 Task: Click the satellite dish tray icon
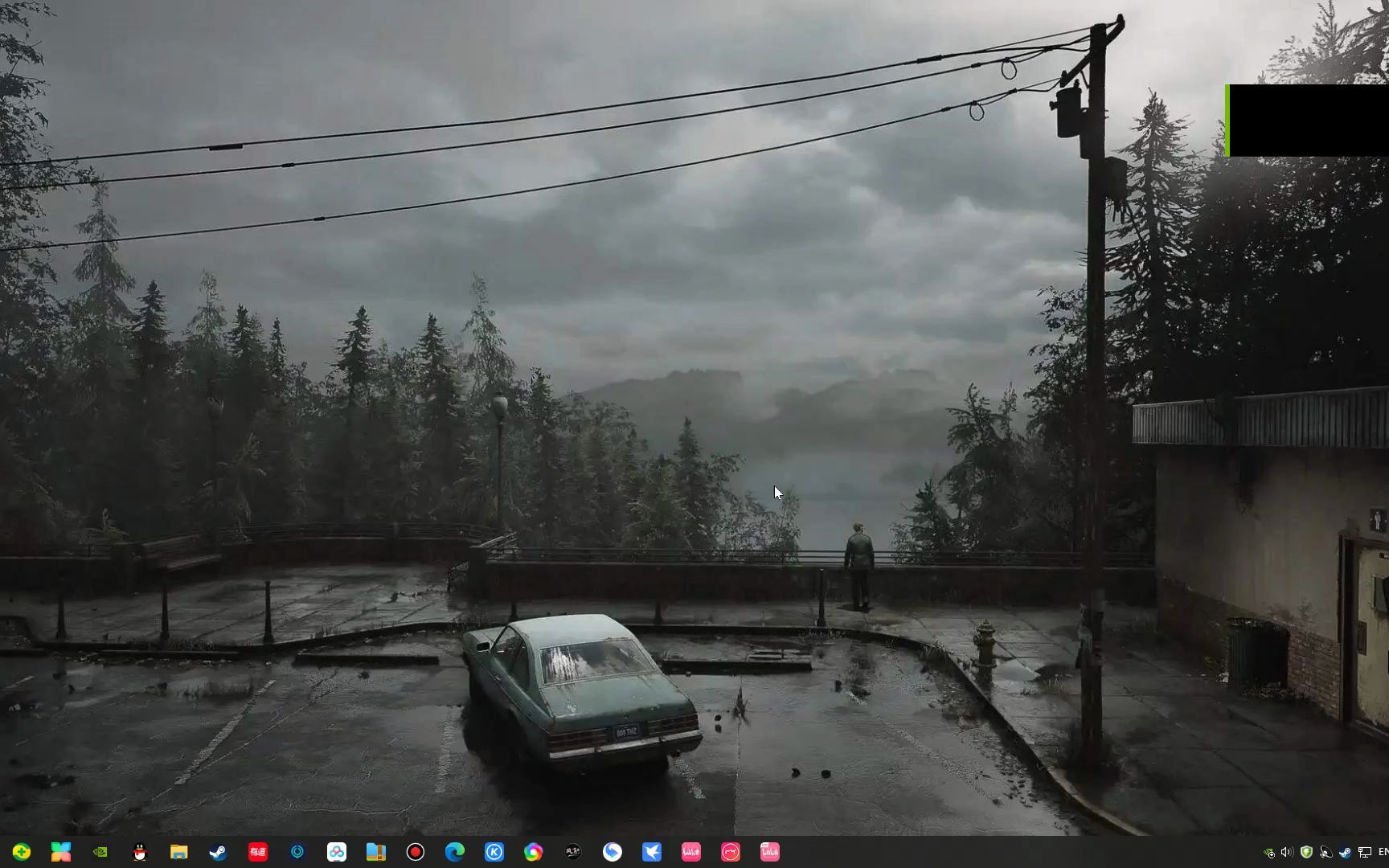point(1325,852)
